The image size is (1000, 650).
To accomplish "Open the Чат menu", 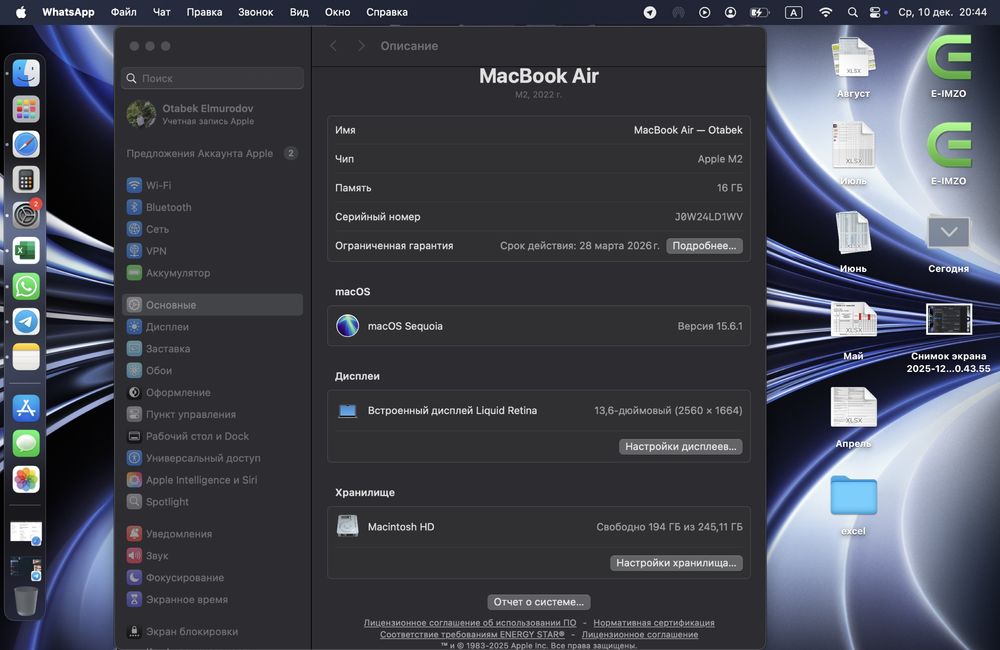I will click(161, 12).
